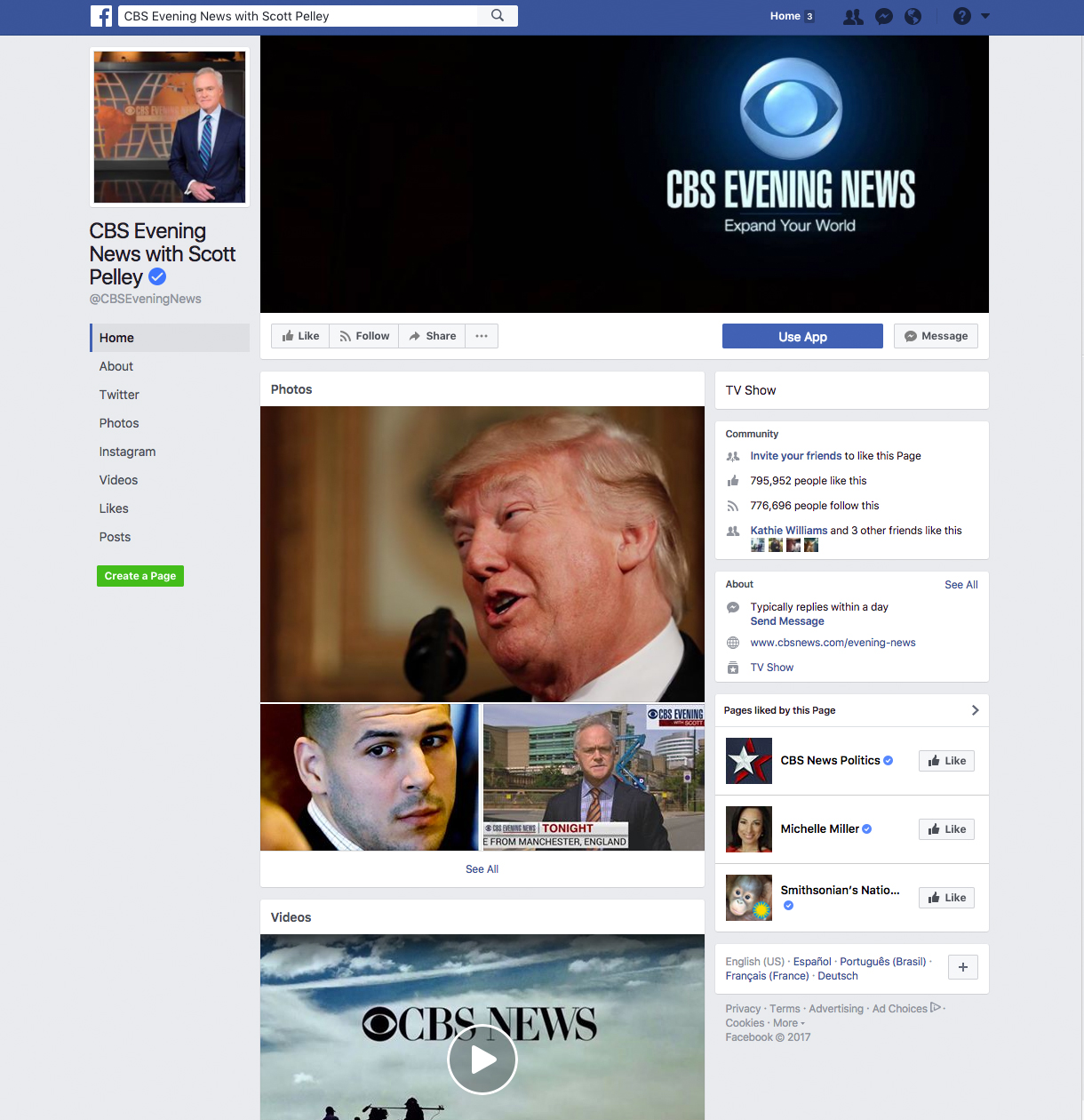Viewport: 1084px width, 1120px height.
Task: Click the plus button for more languages
Action: [963, 967]
